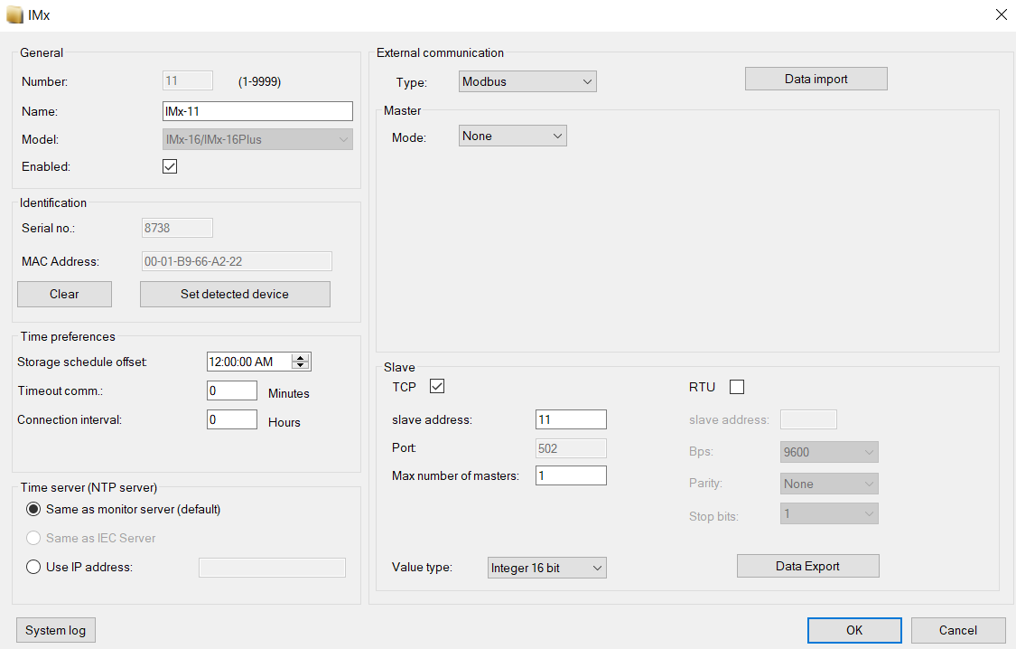Viewport: 1016px width, 649px height.
Task: Click the Set detected device button
Action: click(235, 294)
